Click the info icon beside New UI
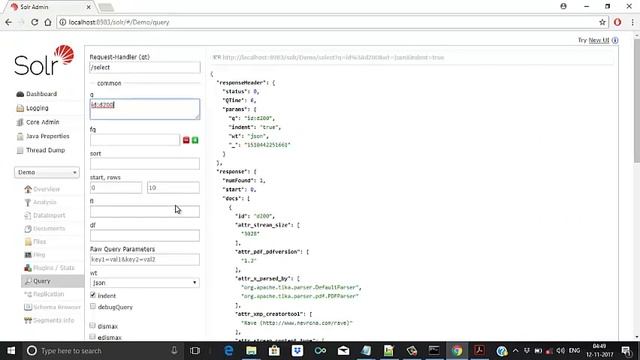Screen dimensions: 640x360 615,40
